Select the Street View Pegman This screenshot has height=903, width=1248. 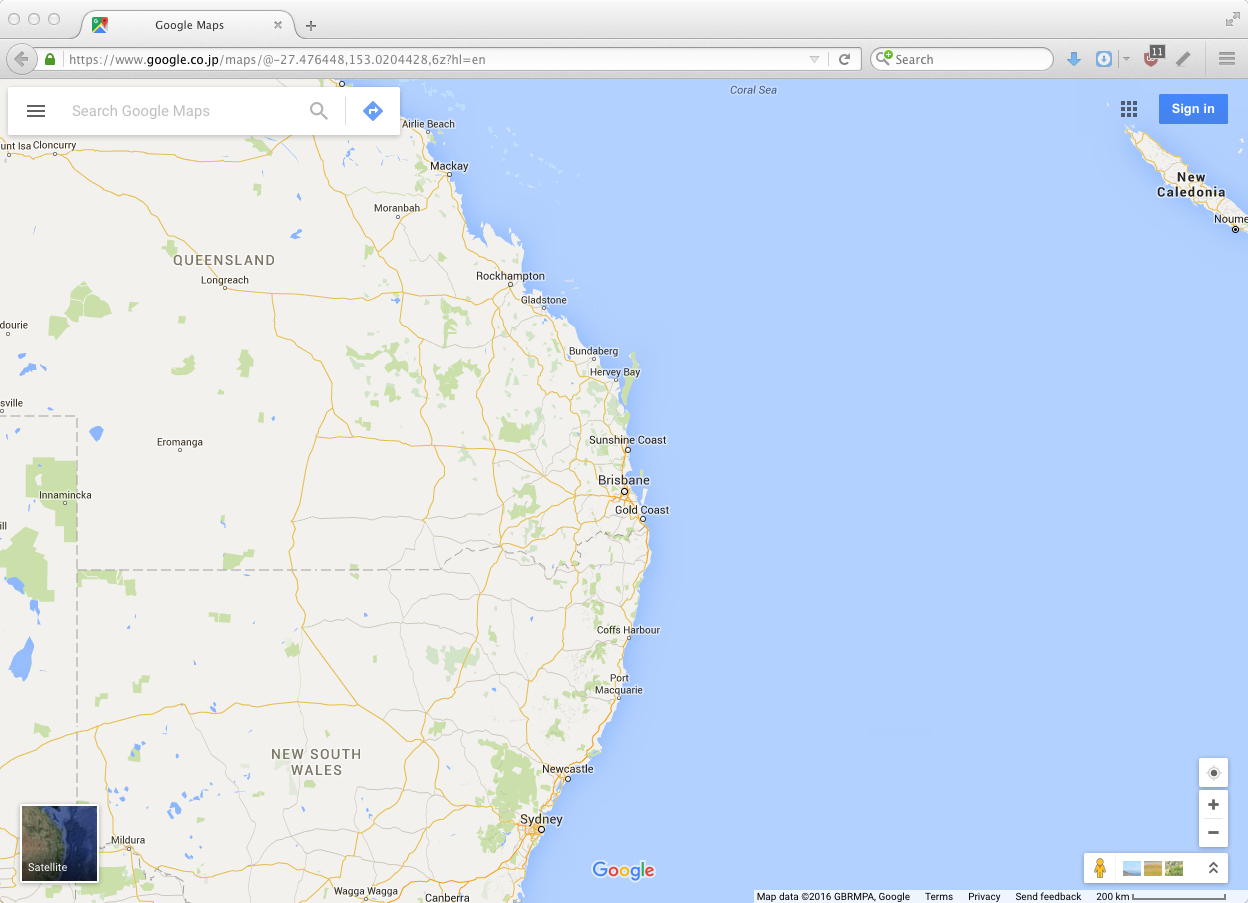1100,868
